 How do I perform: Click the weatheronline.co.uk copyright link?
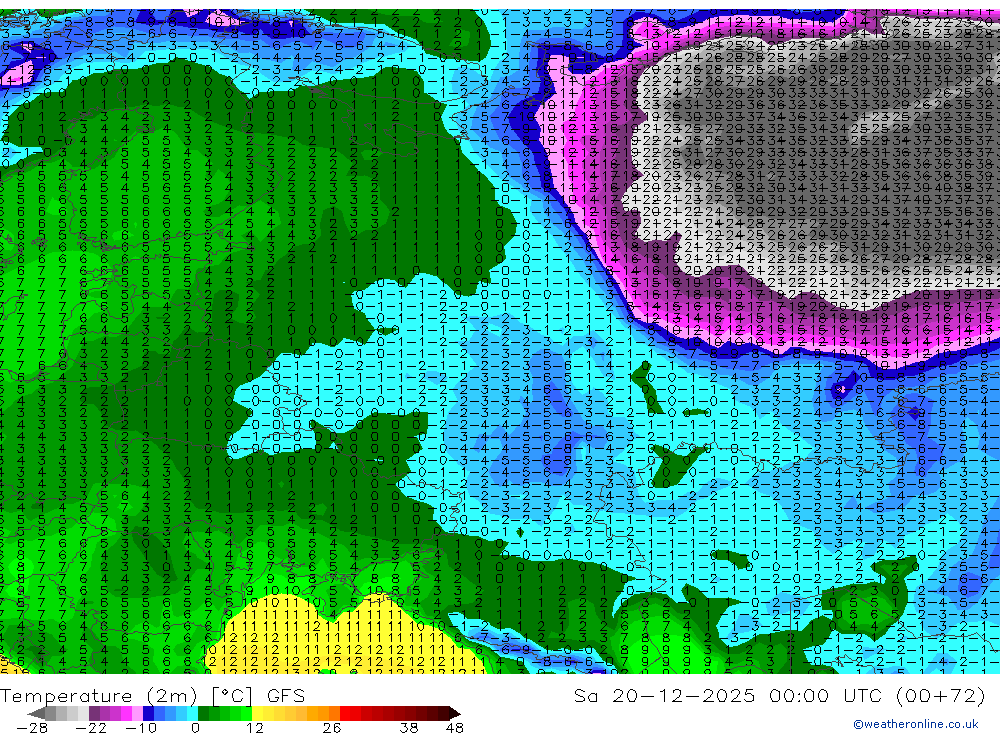pos(916,724)
